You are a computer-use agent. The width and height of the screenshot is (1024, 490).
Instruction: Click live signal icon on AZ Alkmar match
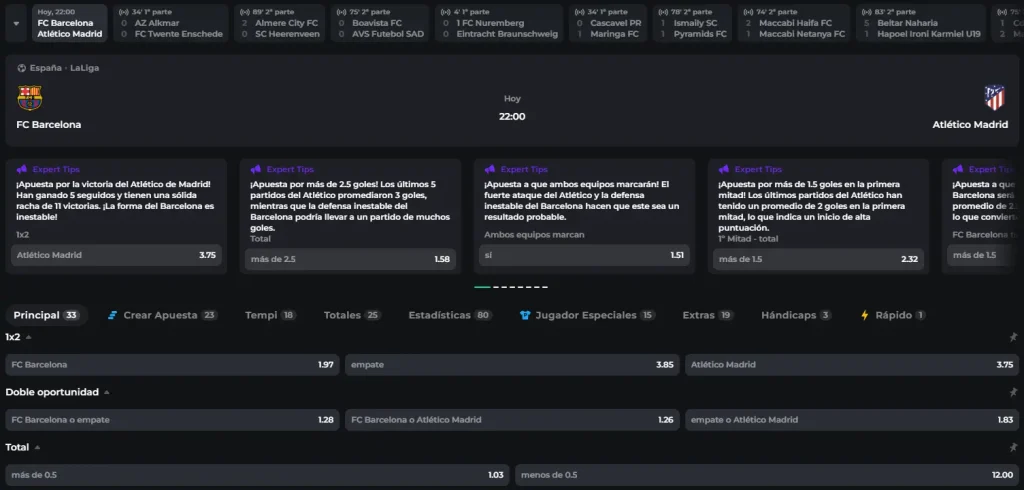tap(124, 12)
